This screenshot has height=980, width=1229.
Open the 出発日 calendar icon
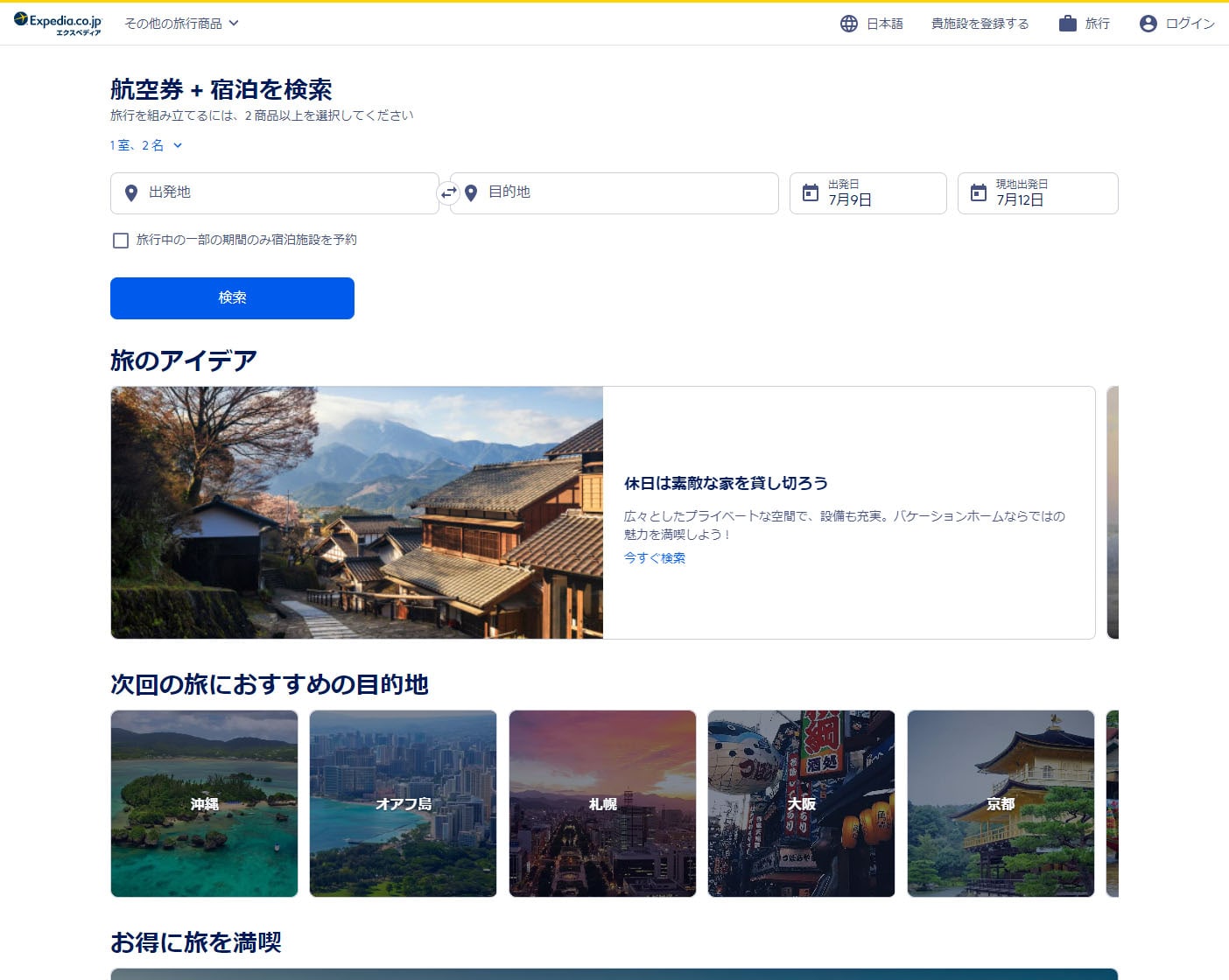(811, 192)
